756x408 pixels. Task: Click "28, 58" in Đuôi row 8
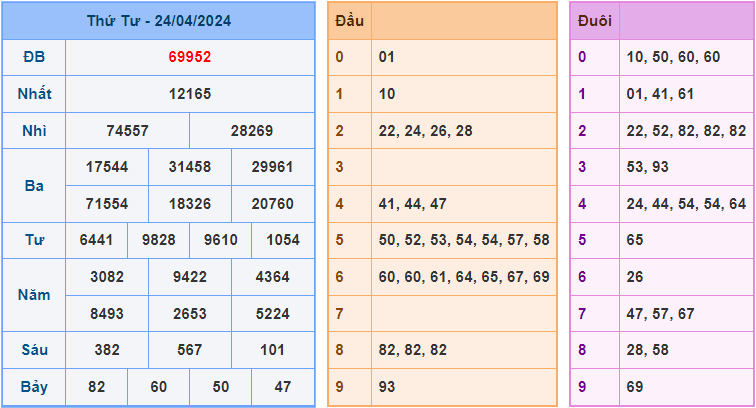[648, 350]
